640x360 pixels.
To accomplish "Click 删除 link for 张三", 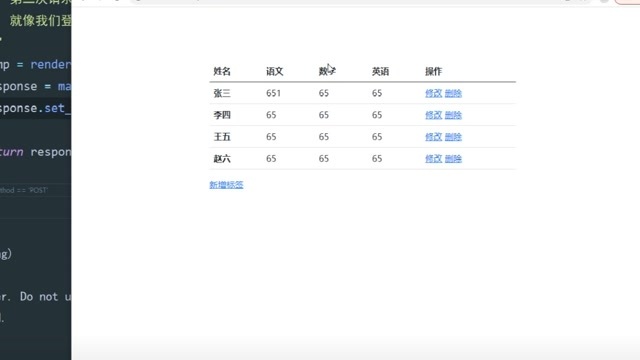I will (453, 93).
